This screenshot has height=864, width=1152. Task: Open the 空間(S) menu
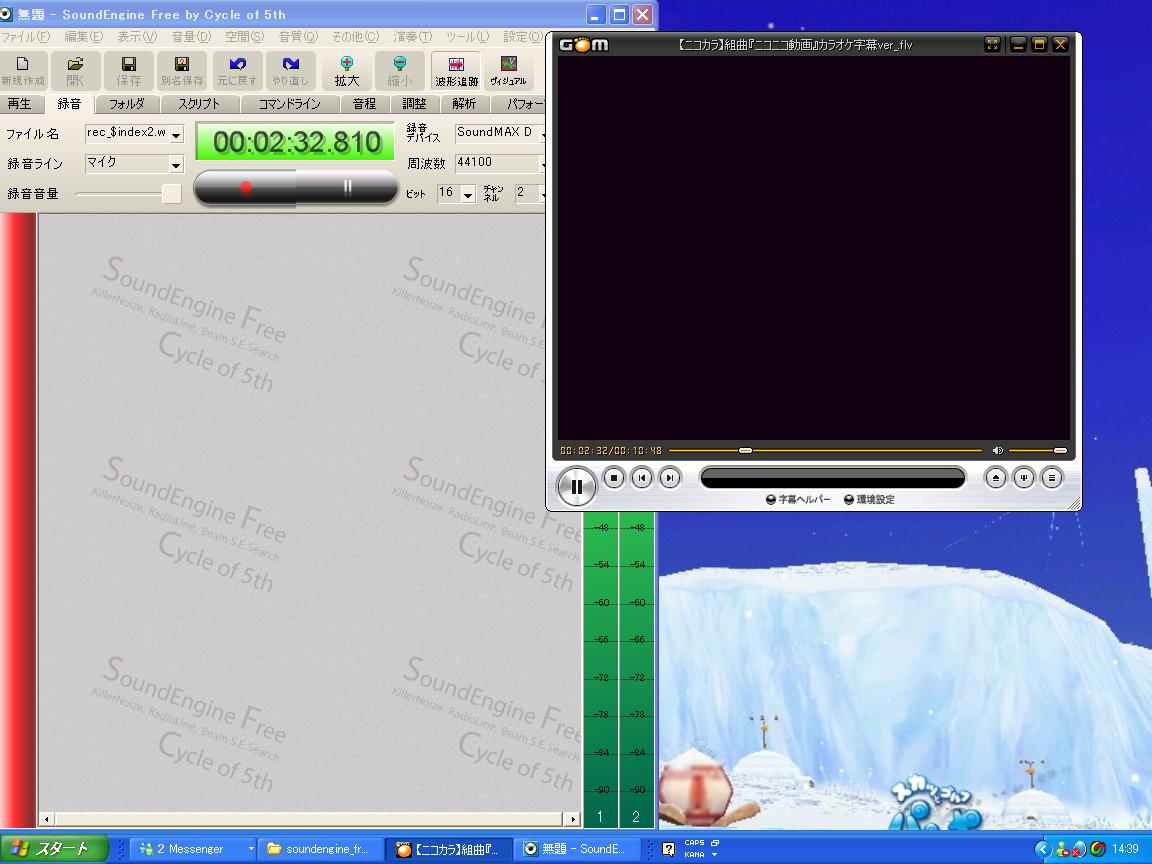[x=245, y=37]
